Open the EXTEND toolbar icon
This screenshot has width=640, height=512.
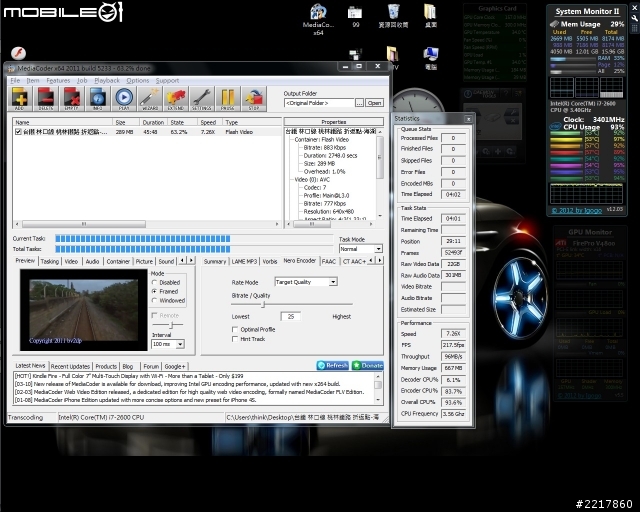click(176, 98)
